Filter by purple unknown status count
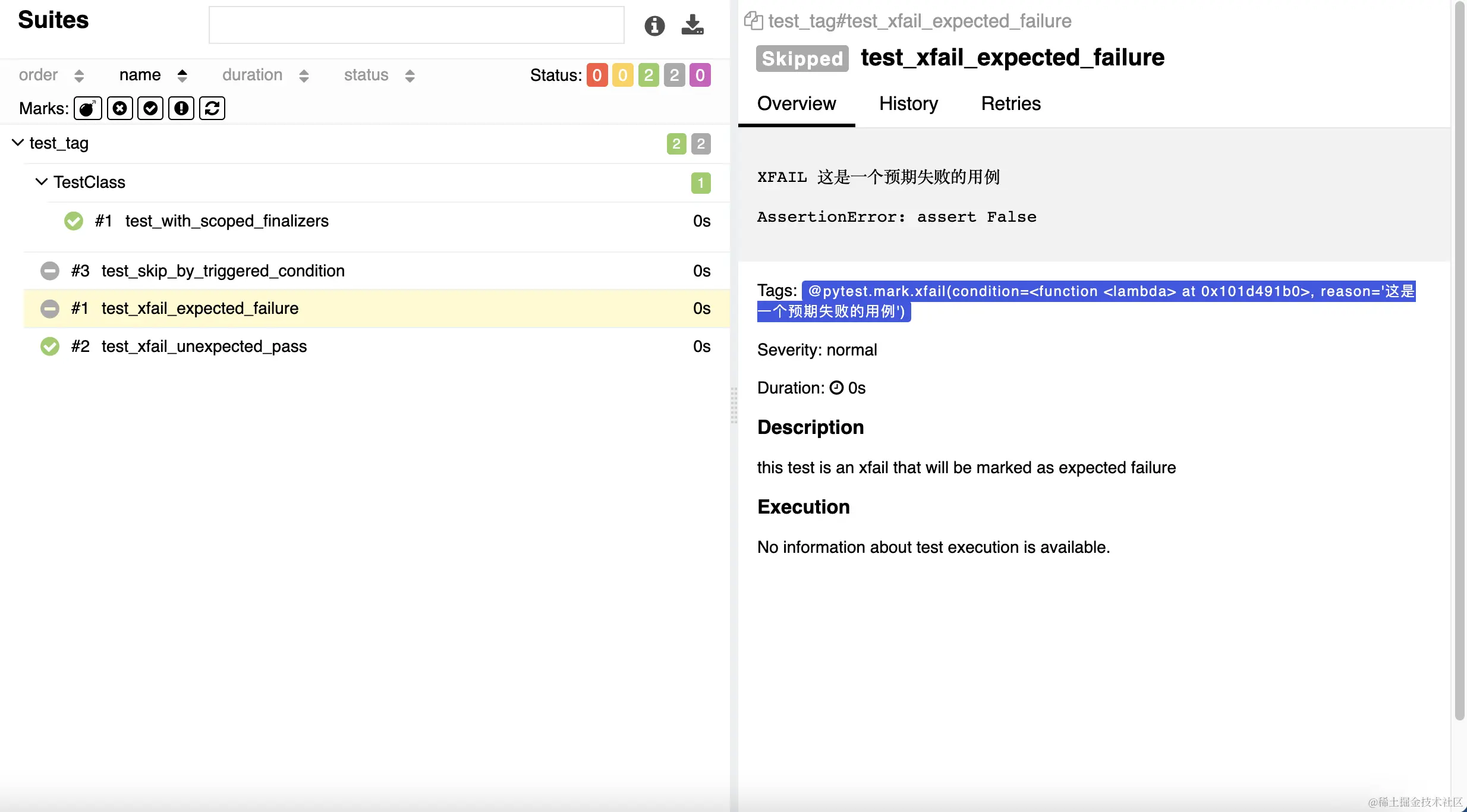 click(x=700, y=75)
